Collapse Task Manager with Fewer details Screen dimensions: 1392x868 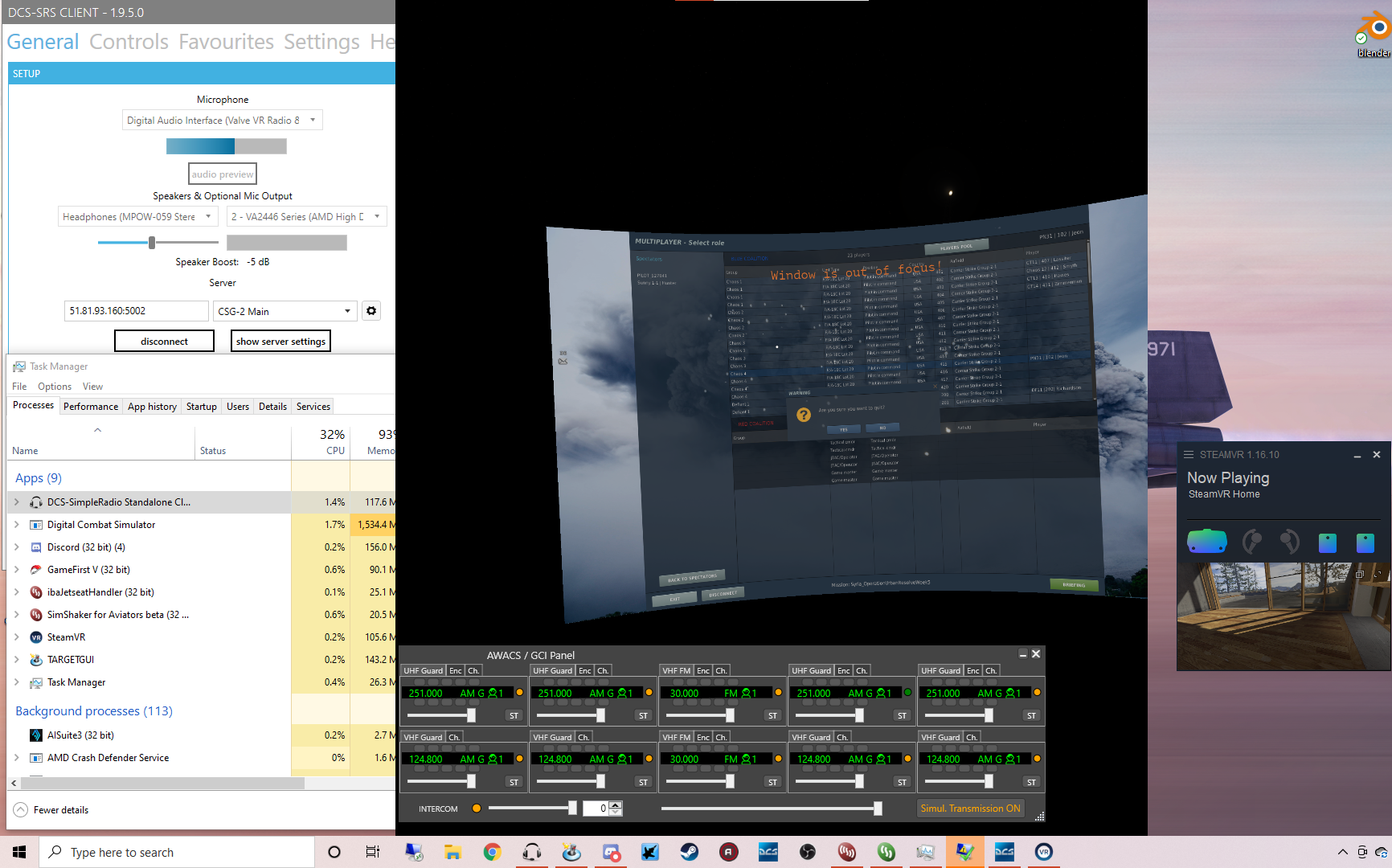coord(51,810)
